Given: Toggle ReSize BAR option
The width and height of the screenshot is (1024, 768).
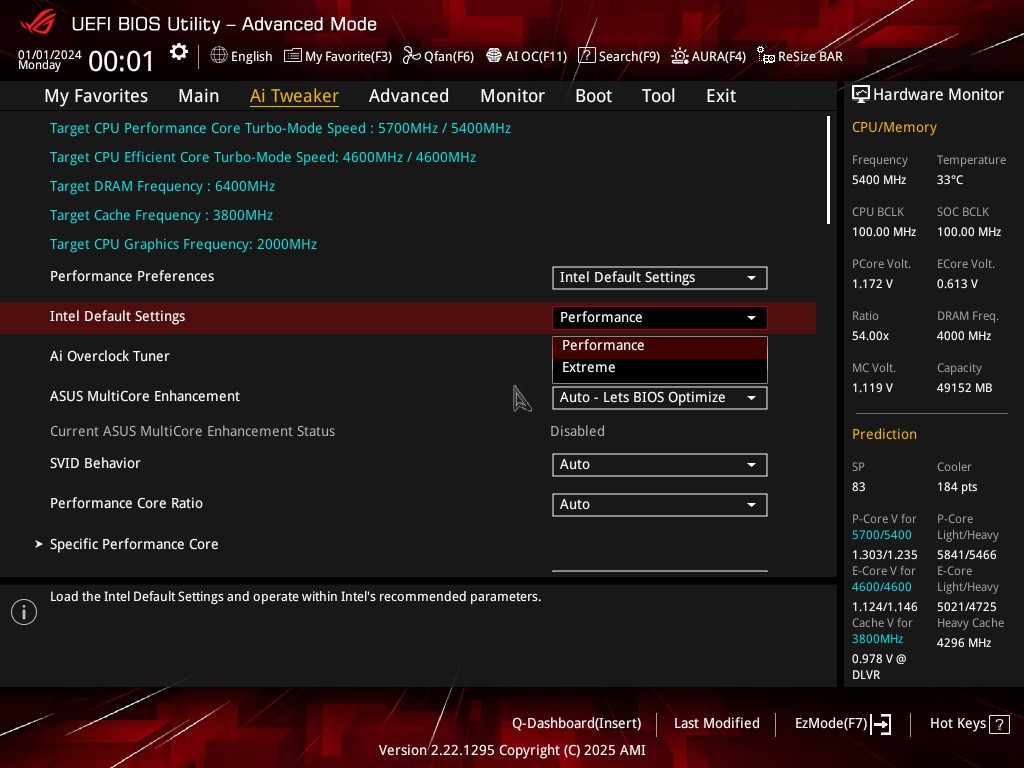Looking at the screenshot, I should 800,56.
